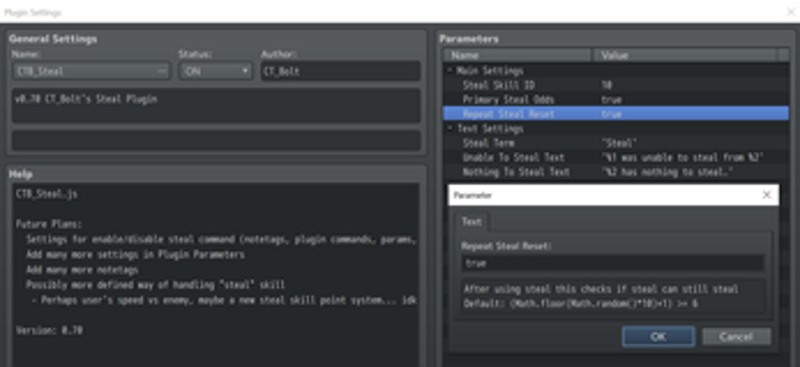Open the Status ON dropdown
Viewport: 800px width, 367px height.
click(x=215, y=71)
